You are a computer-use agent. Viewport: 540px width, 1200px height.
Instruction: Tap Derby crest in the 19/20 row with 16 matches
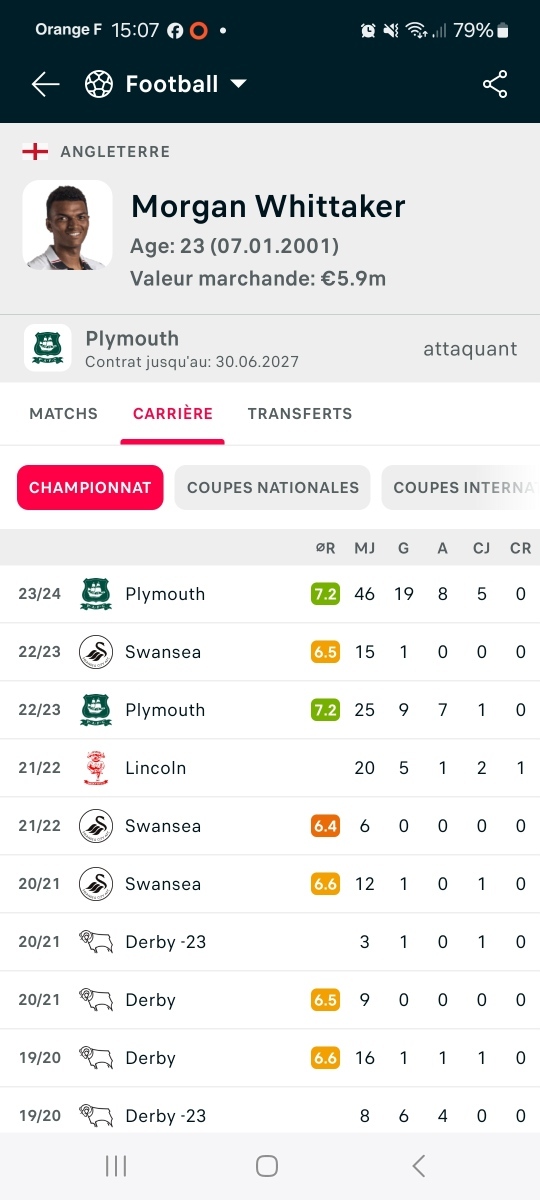pos(96,1058)
